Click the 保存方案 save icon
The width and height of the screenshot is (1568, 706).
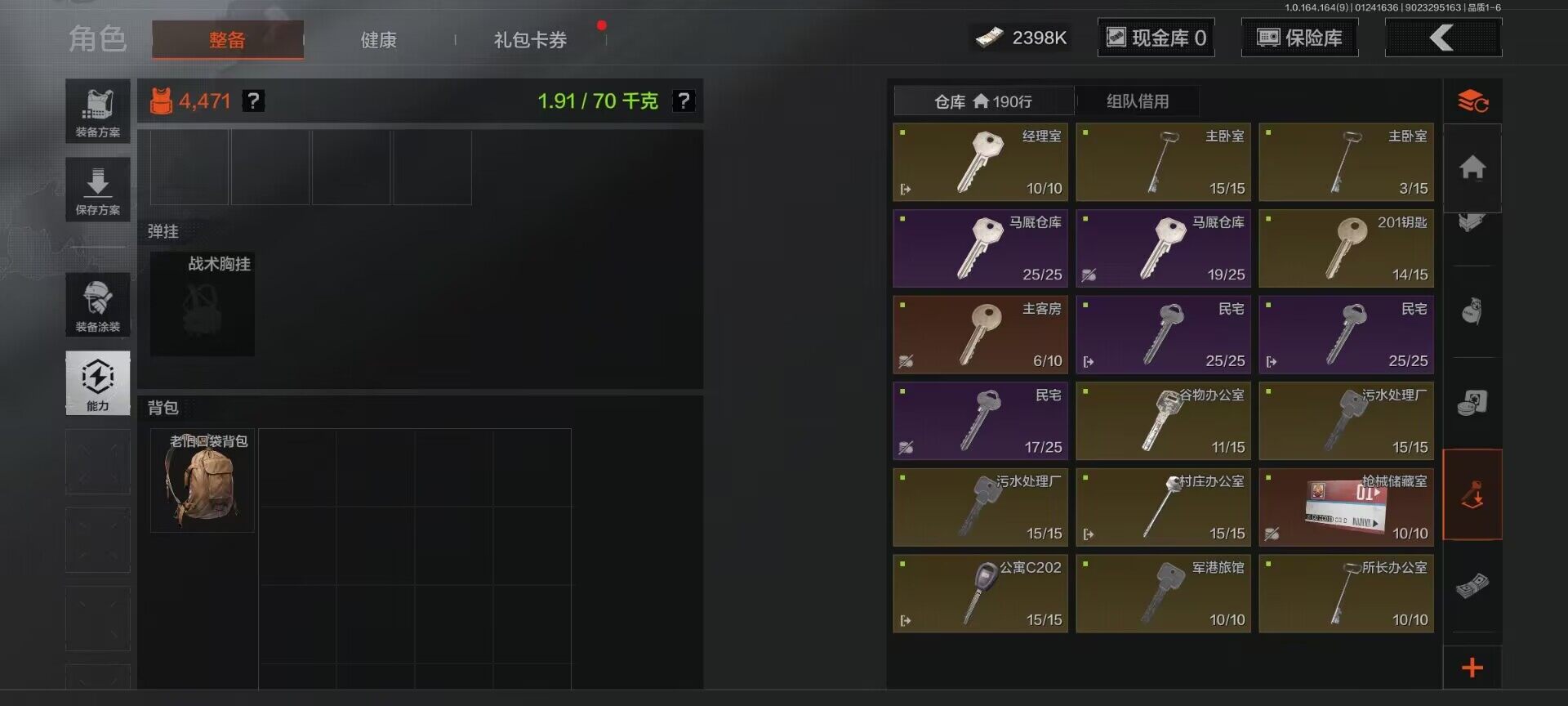click(98, 190)
